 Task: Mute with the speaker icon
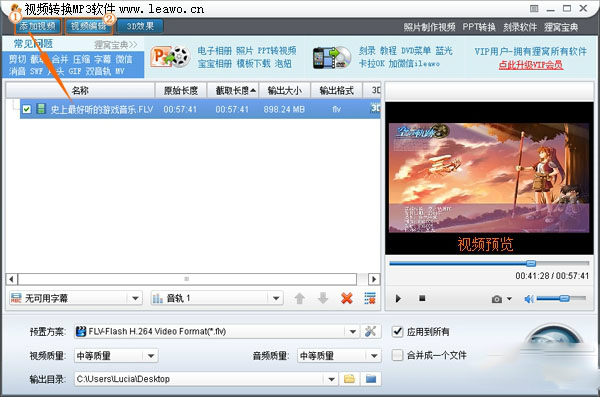[529, 299]
